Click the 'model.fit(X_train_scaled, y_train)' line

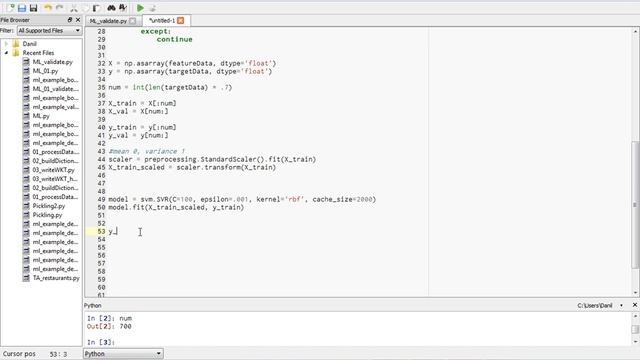tap(176, 207)
